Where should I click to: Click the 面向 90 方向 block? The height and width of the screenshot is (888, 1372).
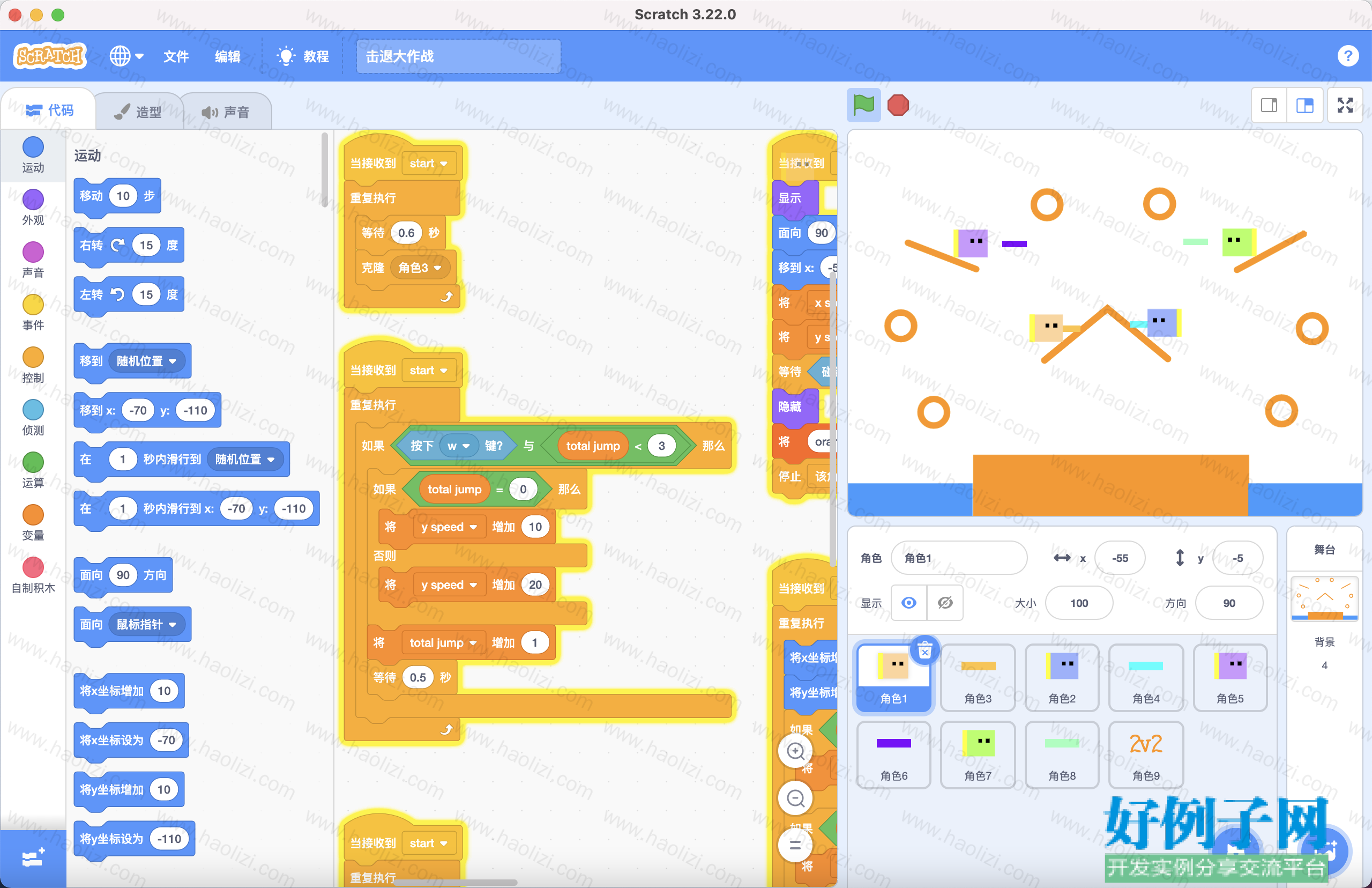pos(123,575)
